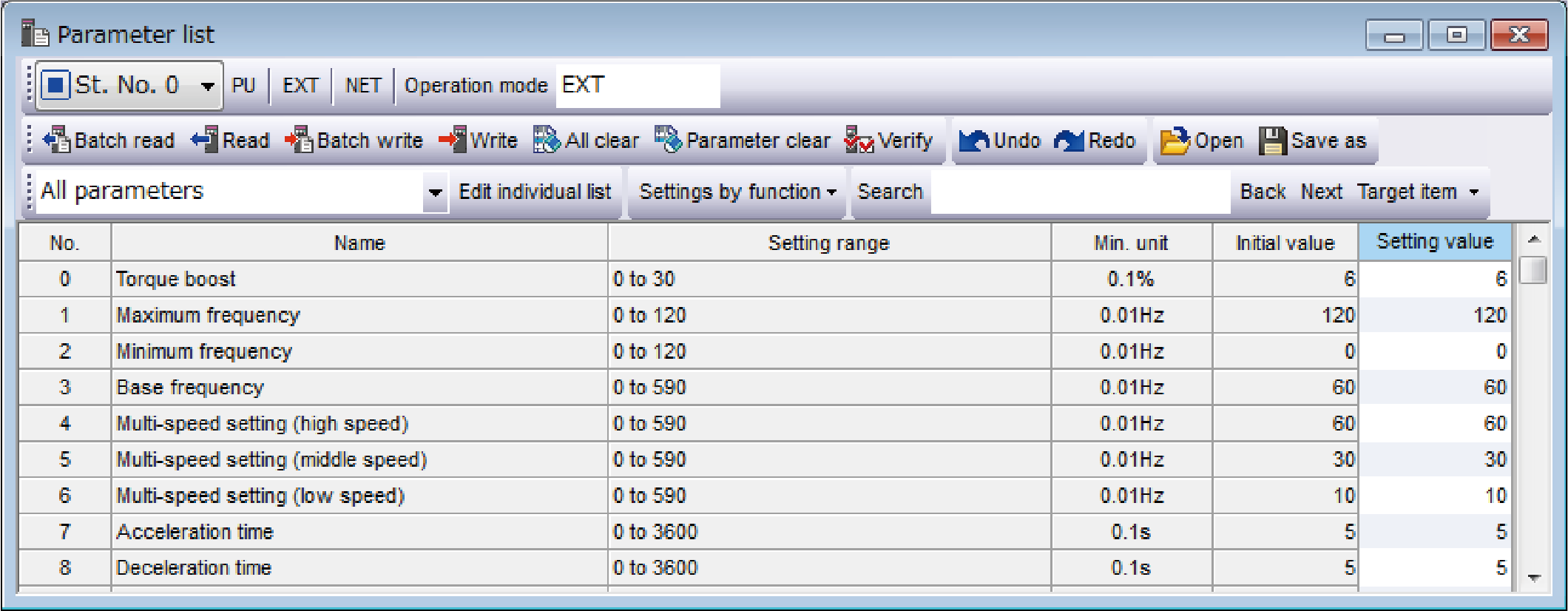Select the EXT operation mode button
1568x611 pixels.
(x=300, y=86)
